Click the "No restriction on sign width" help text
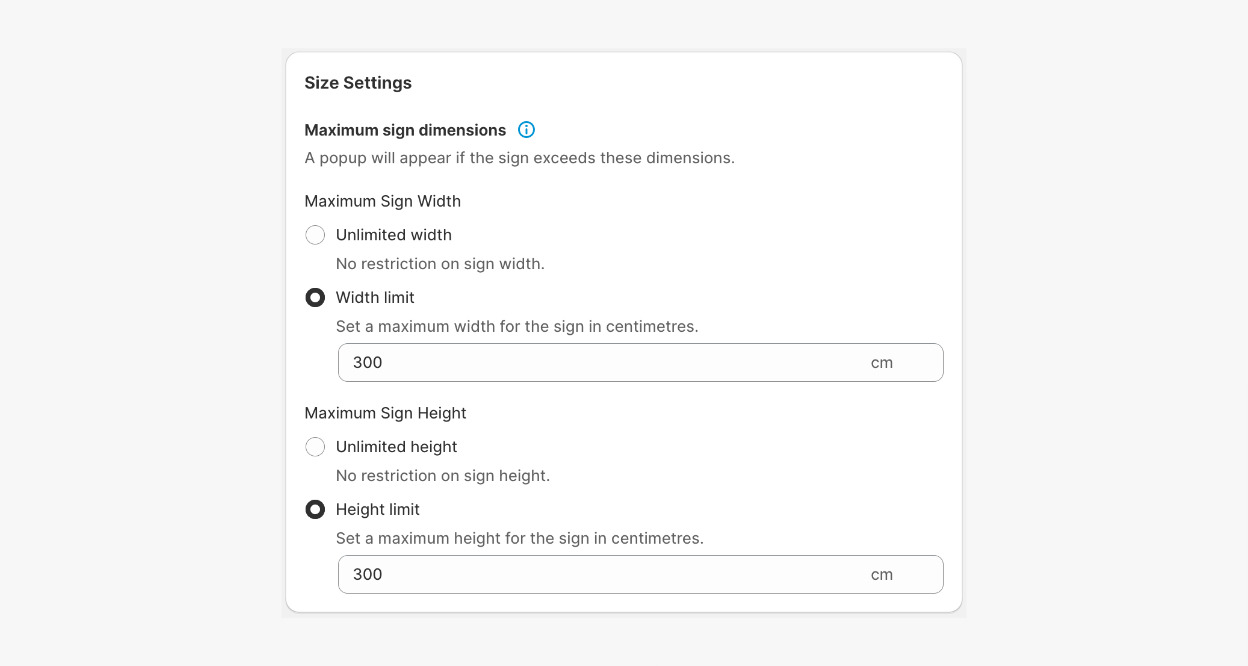Image resolution: width=1248 pixels, height=666 pixels. point(440,264)
